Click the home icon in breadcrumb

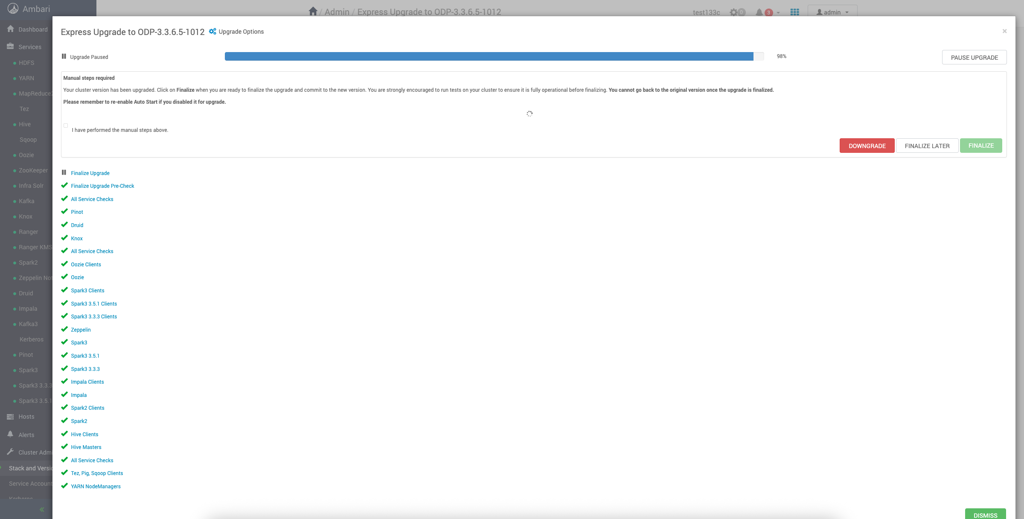tap(313, 12)
